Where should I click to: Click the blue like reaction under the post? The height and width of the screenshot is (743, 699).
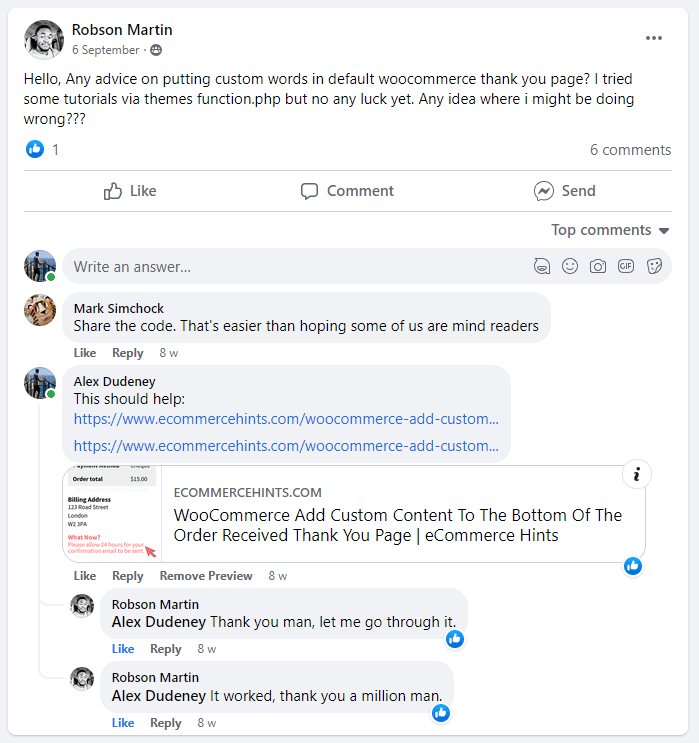click(35, 149)
